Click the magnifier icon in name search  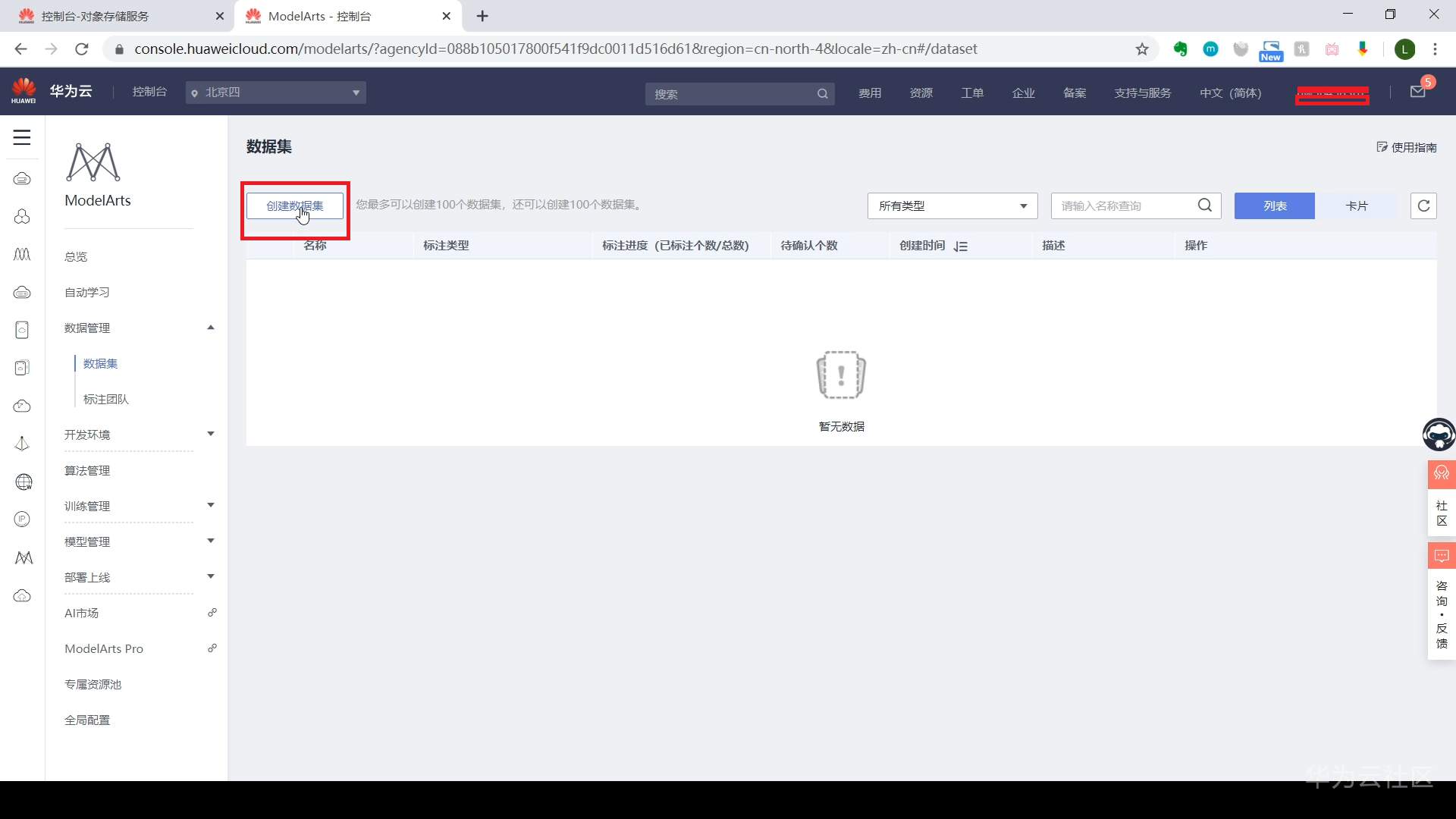click(x=1204, y=206)
